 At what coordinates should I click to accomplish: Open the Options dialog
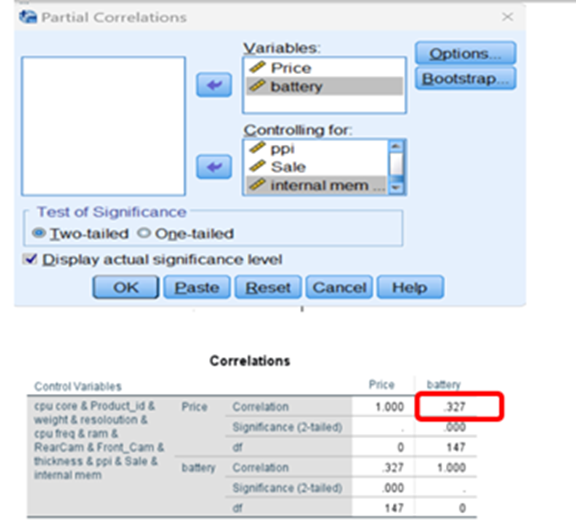pos(465,54)
